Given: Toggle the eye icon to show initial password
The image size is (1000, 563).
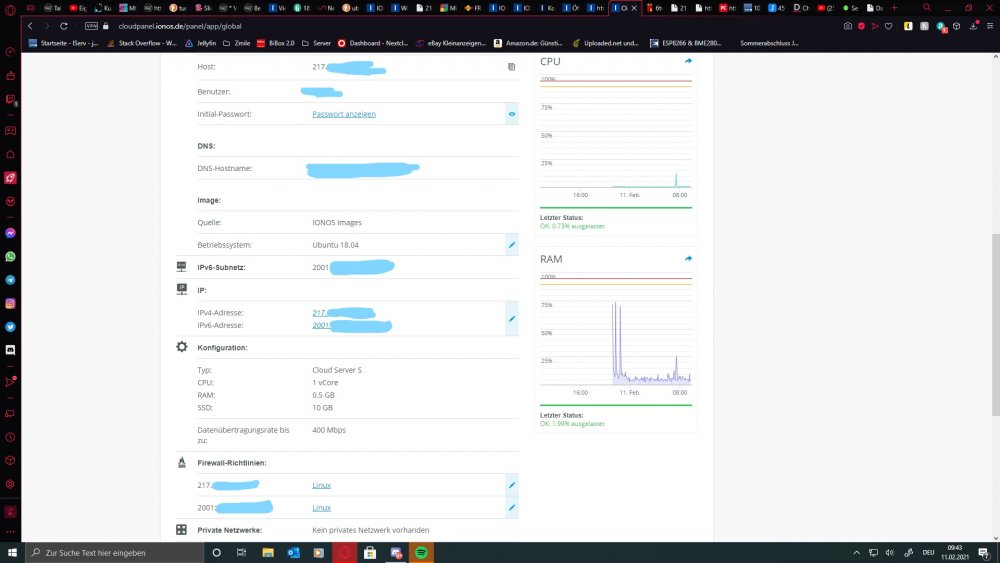Looking at the screenshot, I should tap(511, 114).
